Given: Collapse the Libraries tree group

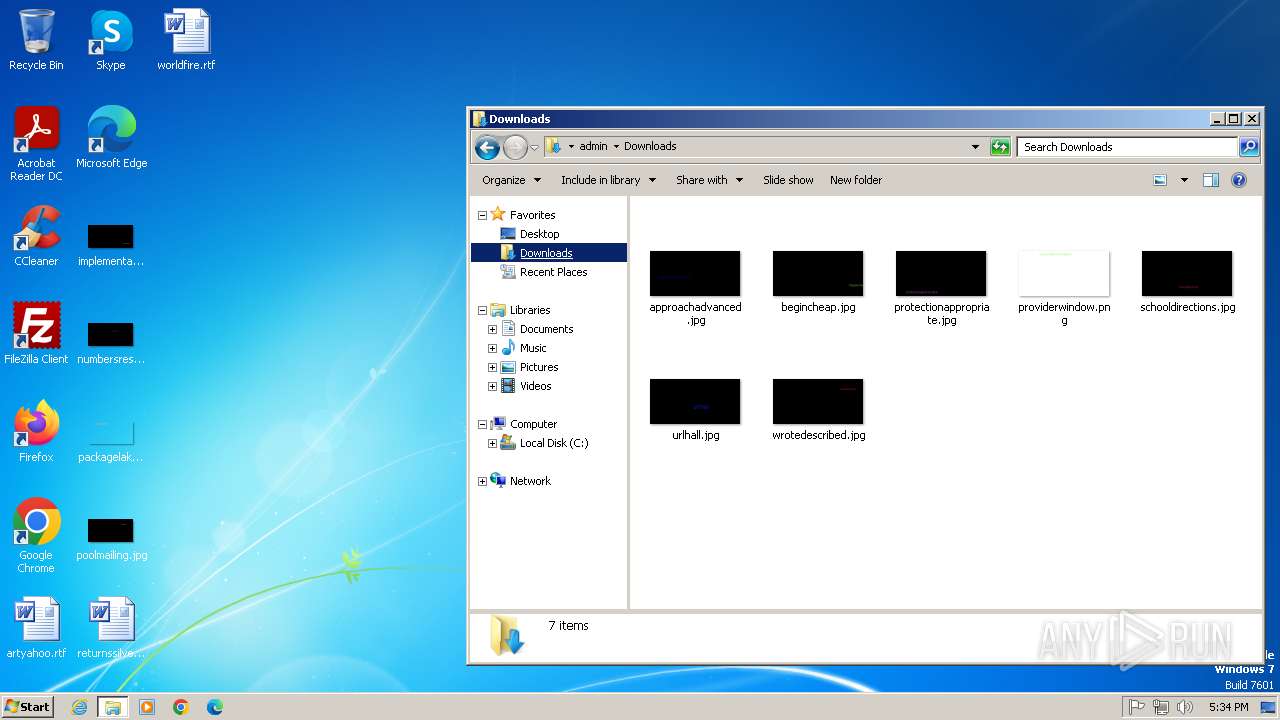Looking at the screenshot, I should [x=482, y=310].
